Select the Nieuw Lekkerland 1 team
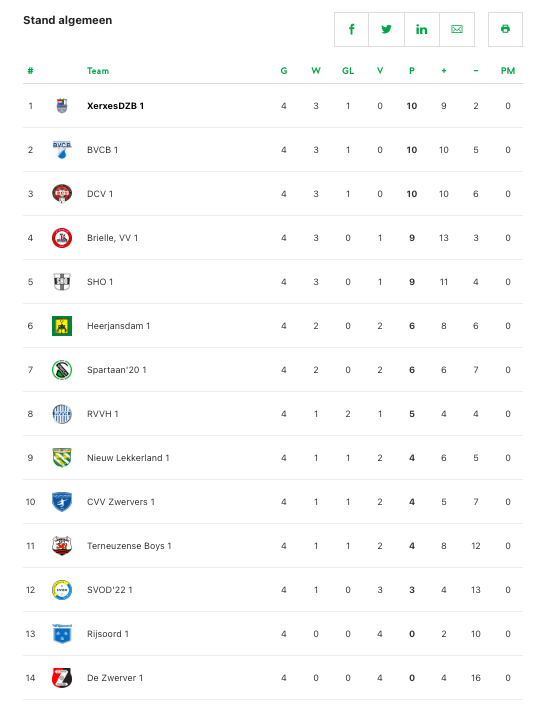This screenshot has width=542, height=712. [x=128, y=458]
